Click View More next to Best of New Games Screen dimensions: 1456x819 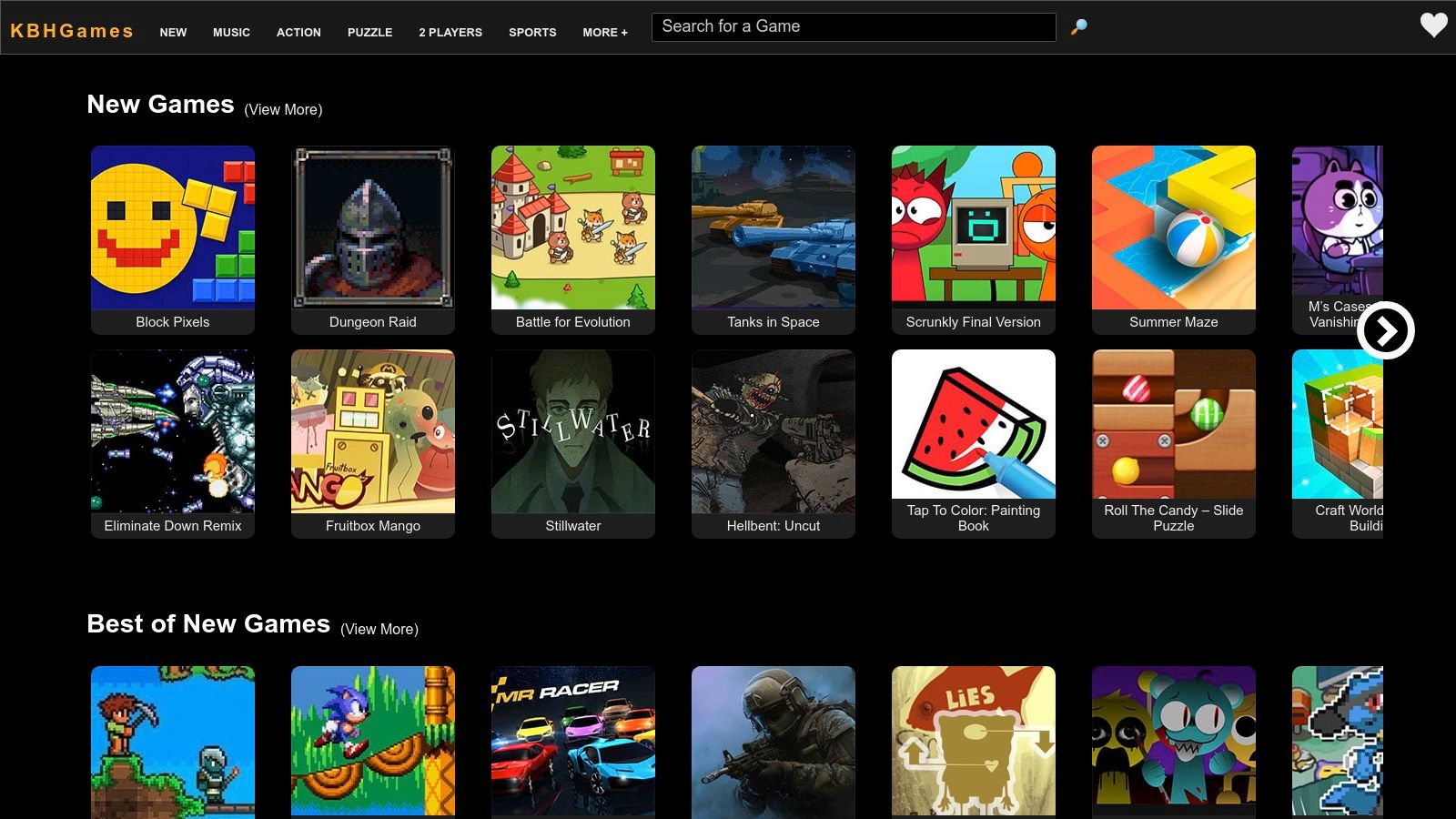[379, 629]
